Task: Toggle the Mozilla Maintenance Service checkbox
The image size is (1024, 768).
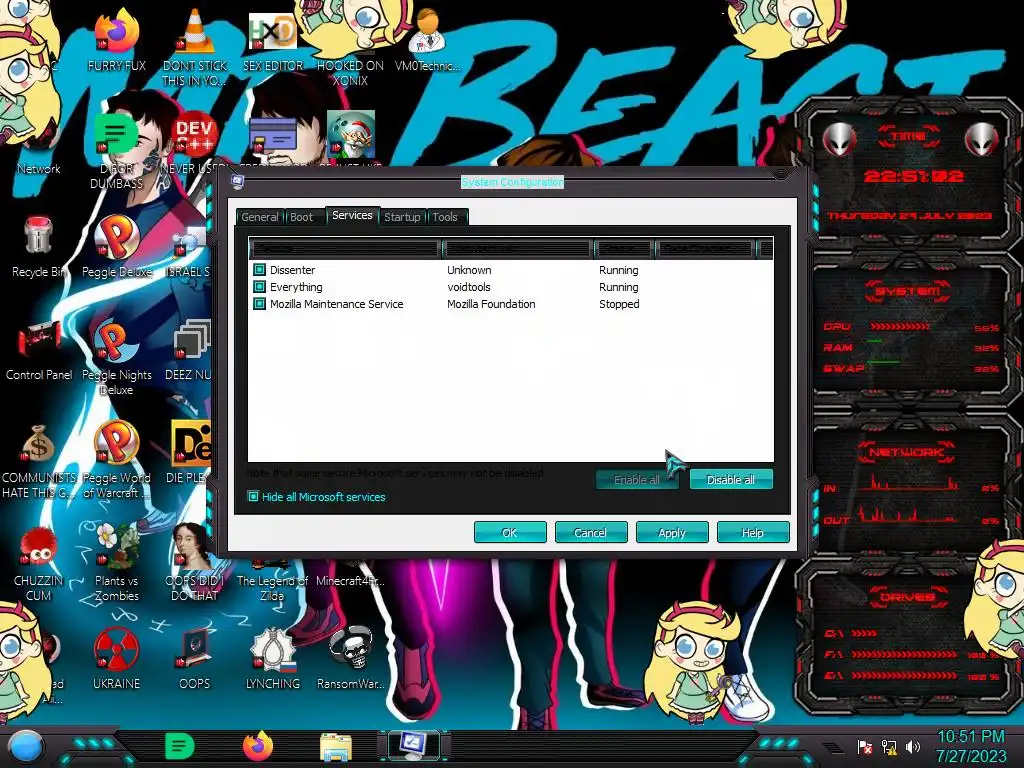Action: coord(259,304)
